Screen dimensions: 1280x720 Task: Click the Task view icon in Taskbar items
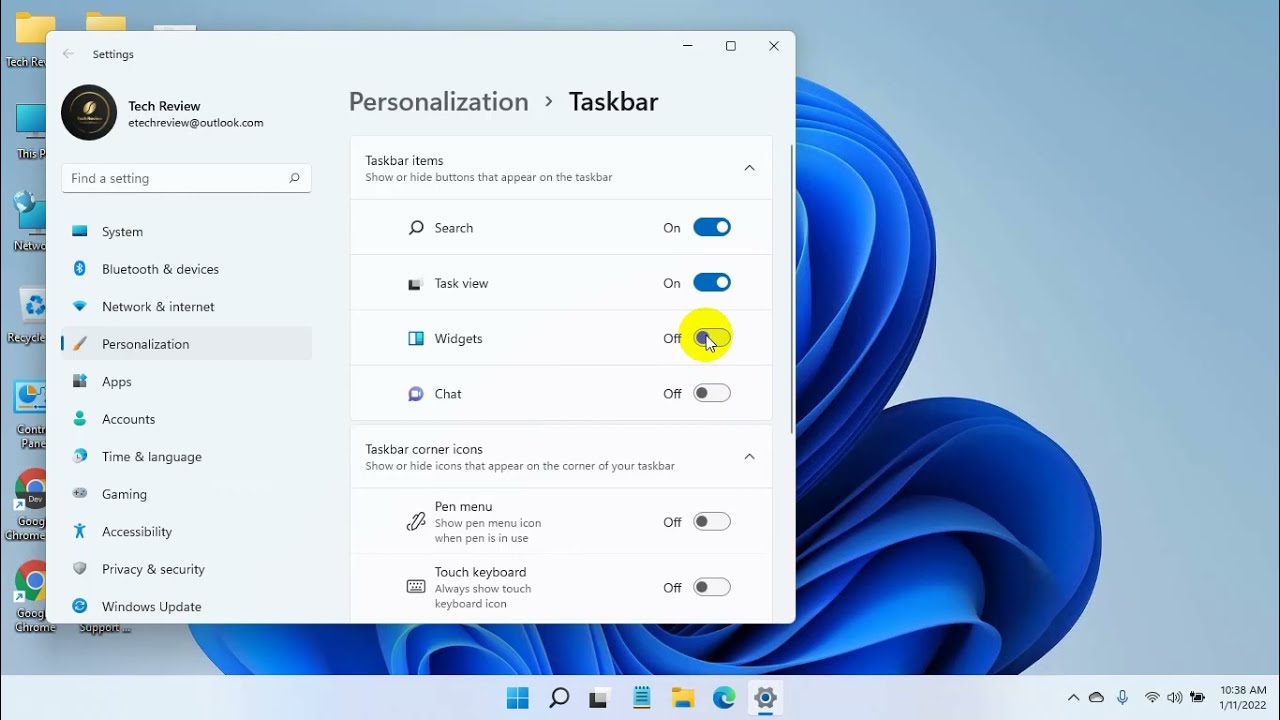[x=416, y=284]
